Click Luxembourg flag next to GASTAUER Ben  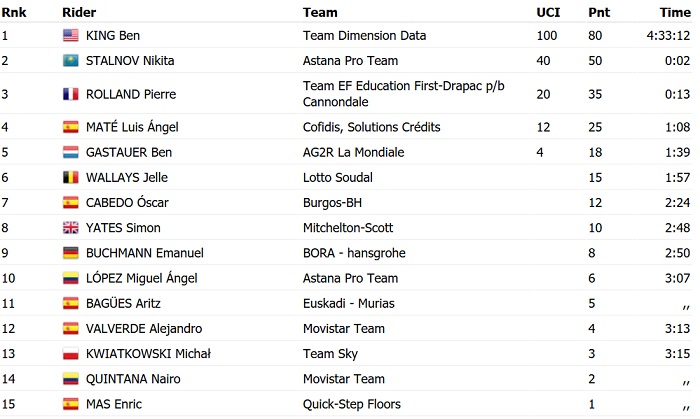[x=70, y=153]
